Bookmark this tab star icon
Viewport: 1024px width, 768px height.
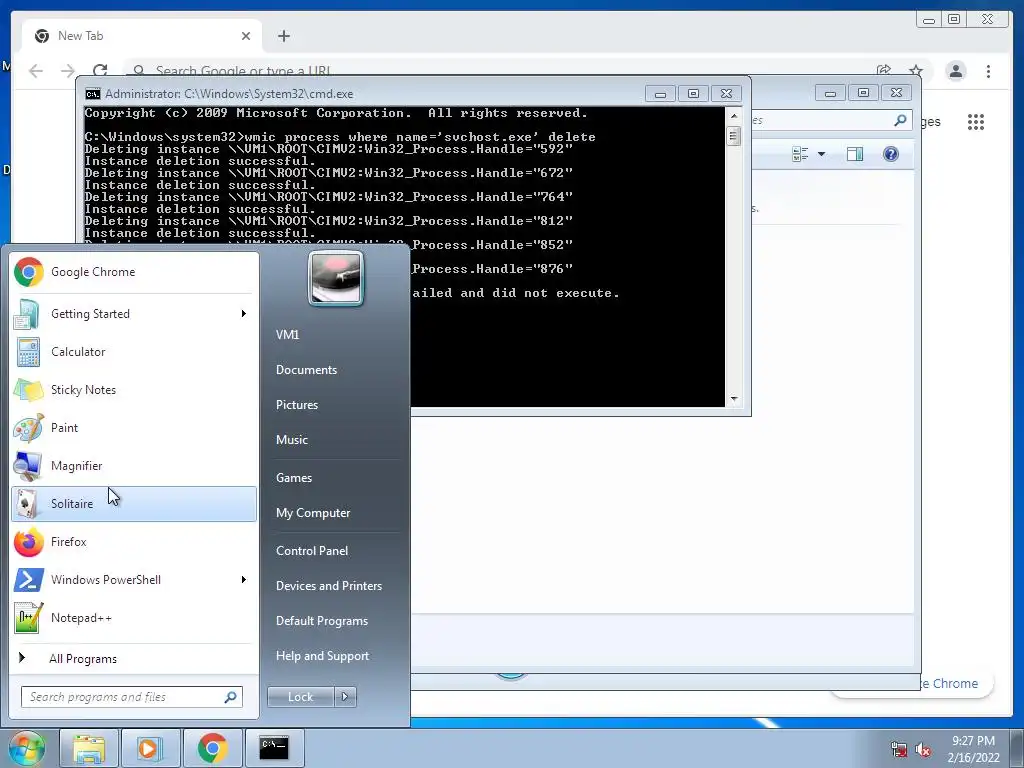point(916,71)
